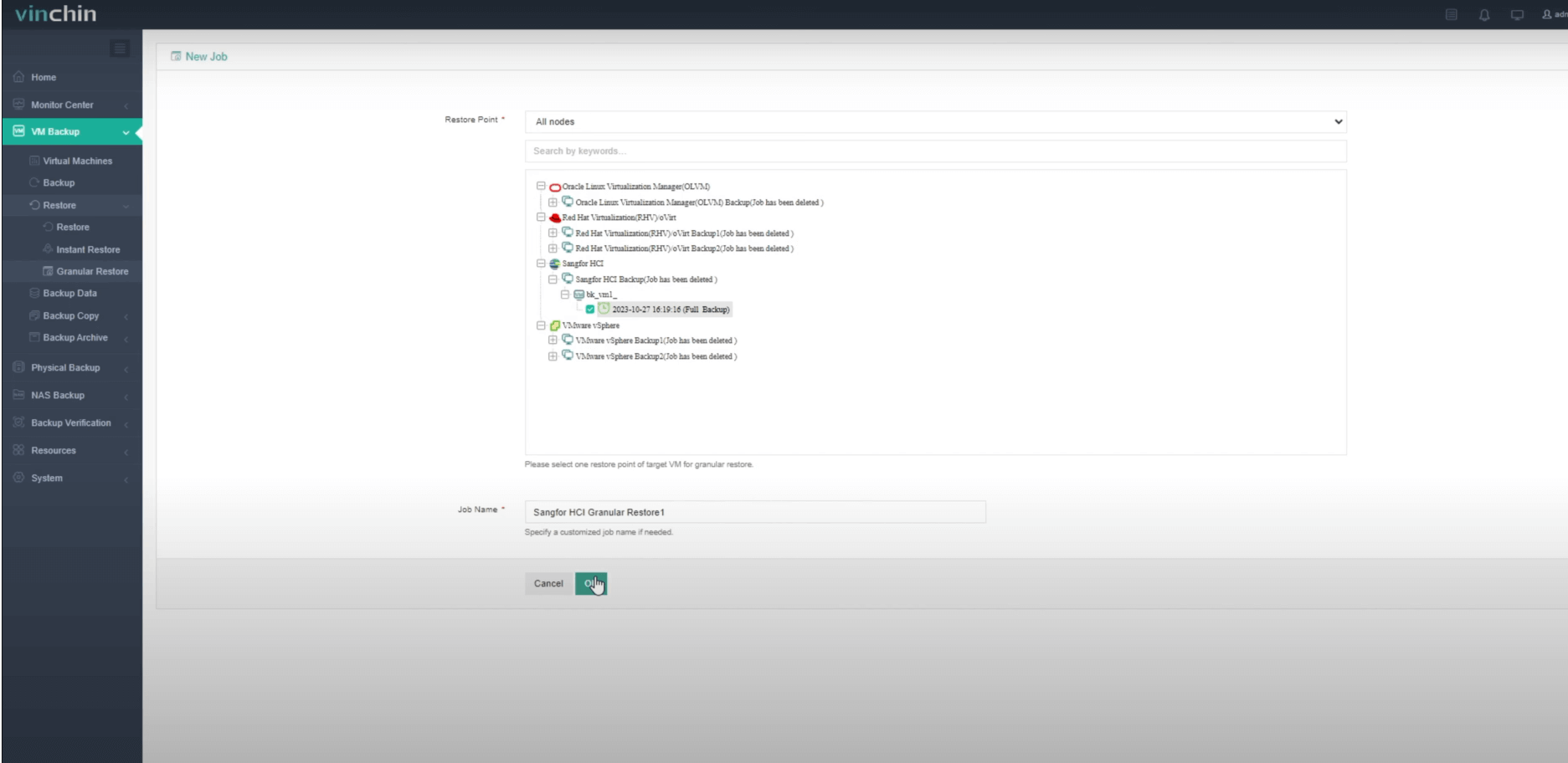Click the System gear sidebar icon
This screenshot has width=1568, height=763.
pos(18,478)
